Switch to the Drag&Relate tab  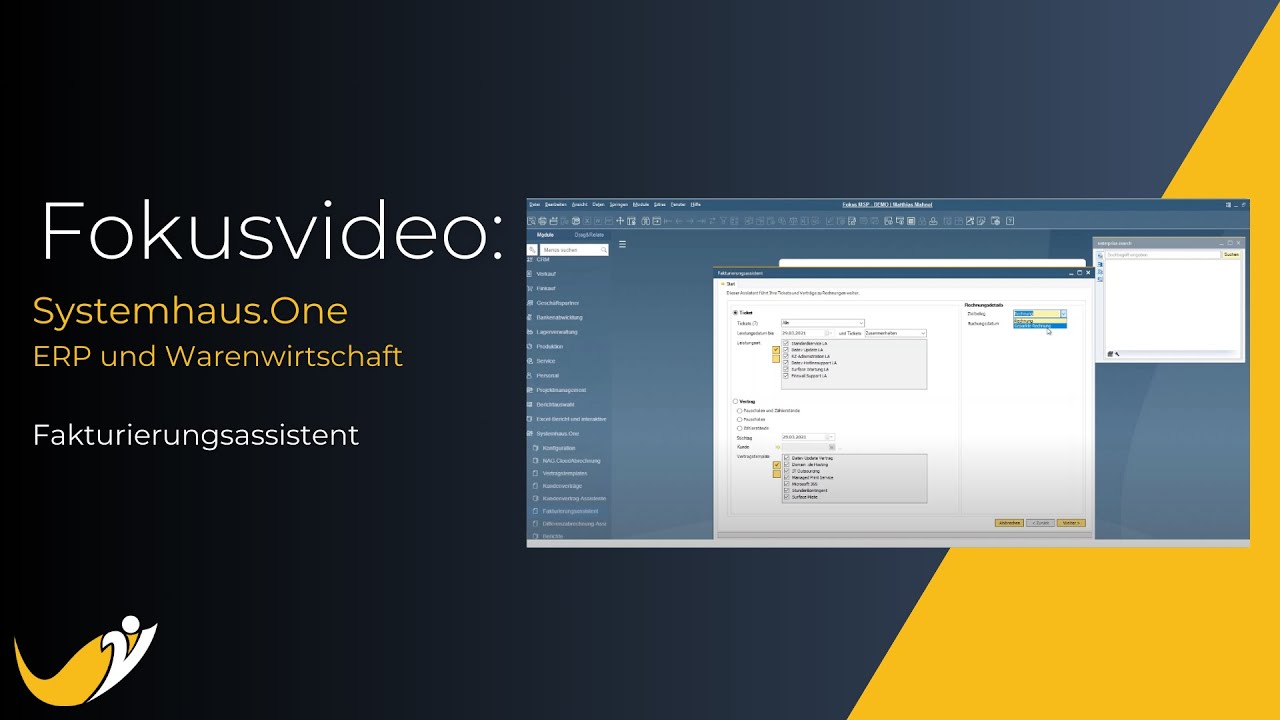[588, 234]
